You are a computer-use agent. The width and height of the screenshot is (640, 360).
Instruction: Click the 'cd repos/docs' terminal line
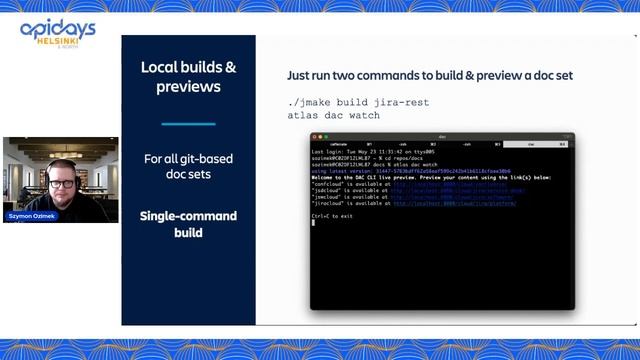(367, 158)
